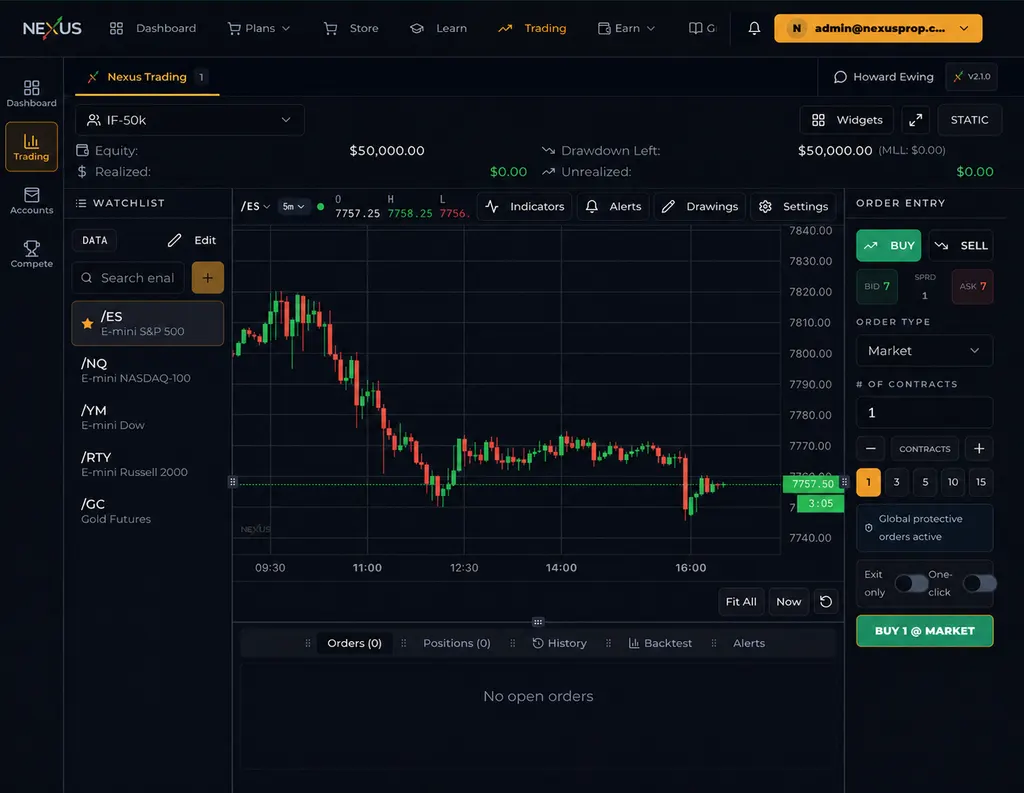Switch to the Nexus Trading tab
The image size is (1024, 793).
pyautogui.click(x=148, y=77)
